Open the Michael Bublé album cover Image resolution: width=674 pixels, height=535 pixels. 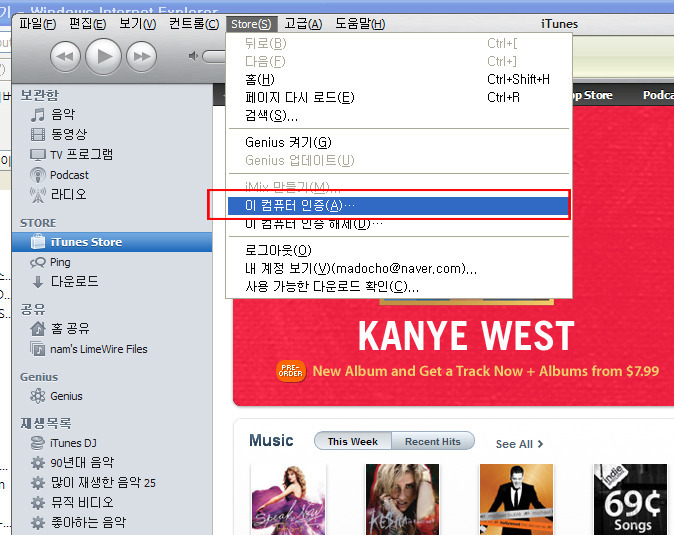(x=516, y=499)
